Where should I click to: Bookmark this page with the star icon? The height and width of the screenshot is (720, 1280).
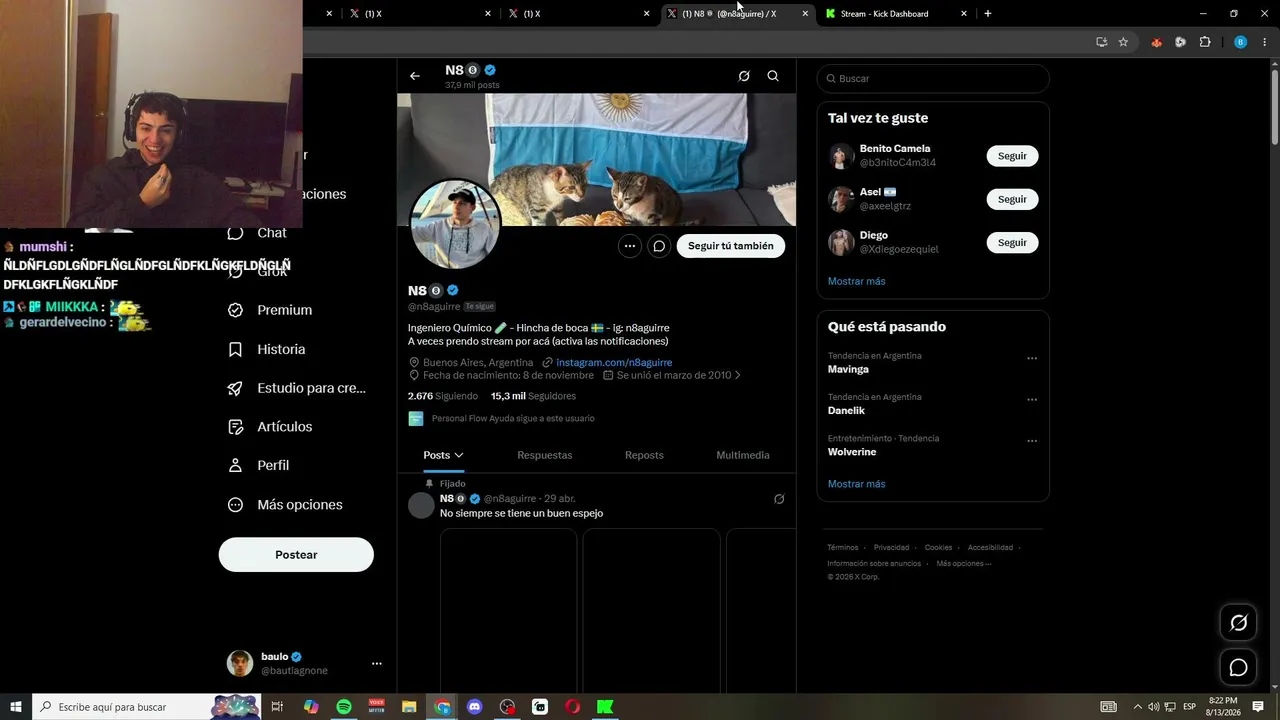point(1123,42)
